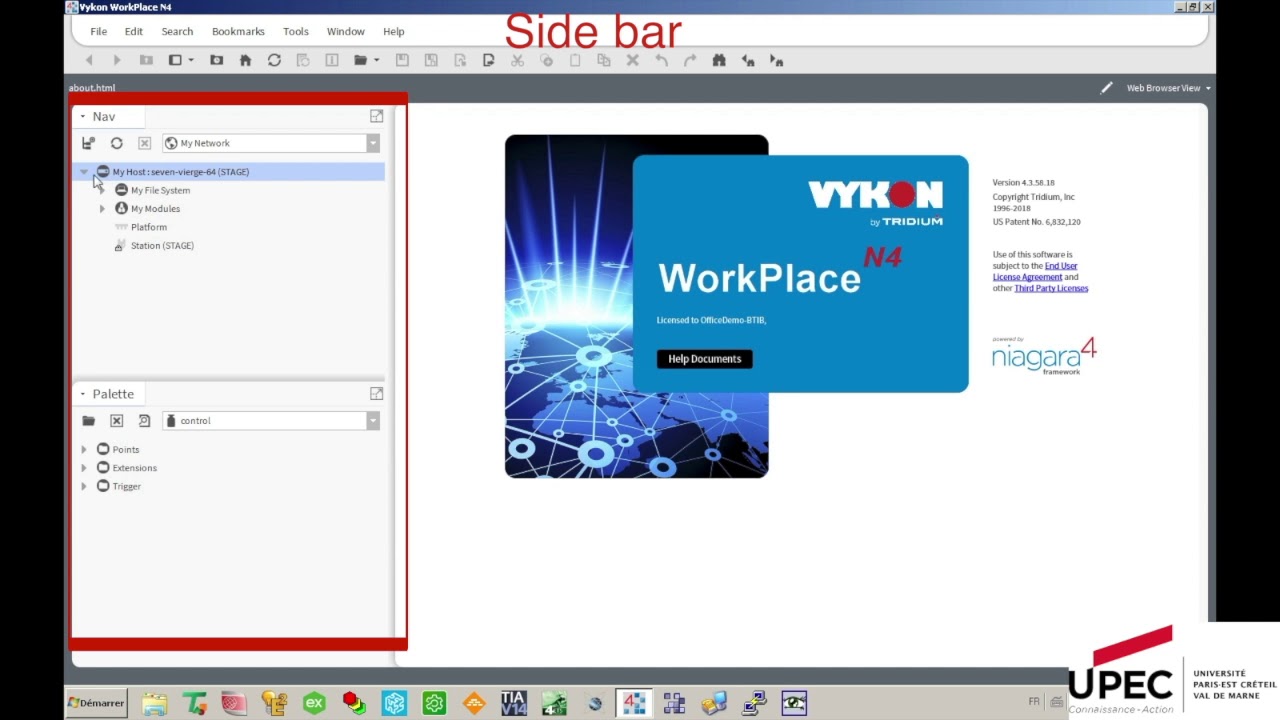Open the Edit menu
This screenshot has width=1280, height=720.
pos(133,32)
